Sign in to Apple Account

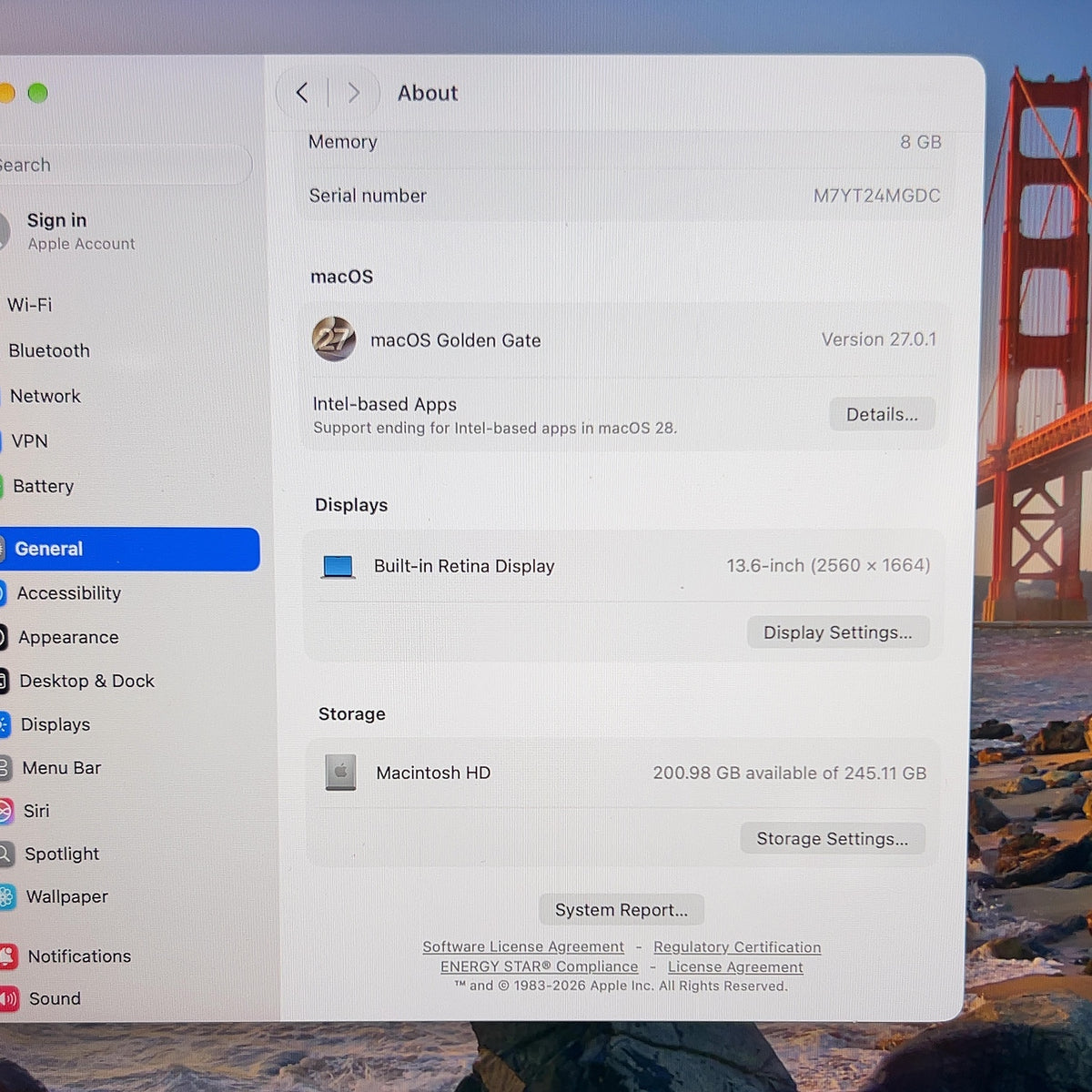tap(68, 230)
